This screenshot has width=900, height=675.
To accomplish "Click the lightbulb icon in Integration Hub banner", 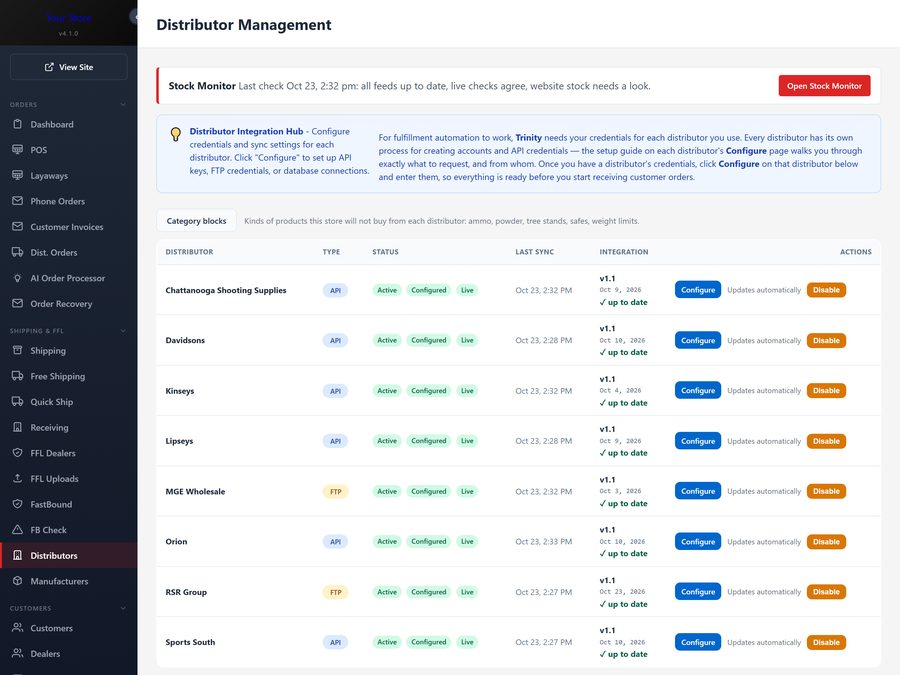I will 176,134.
